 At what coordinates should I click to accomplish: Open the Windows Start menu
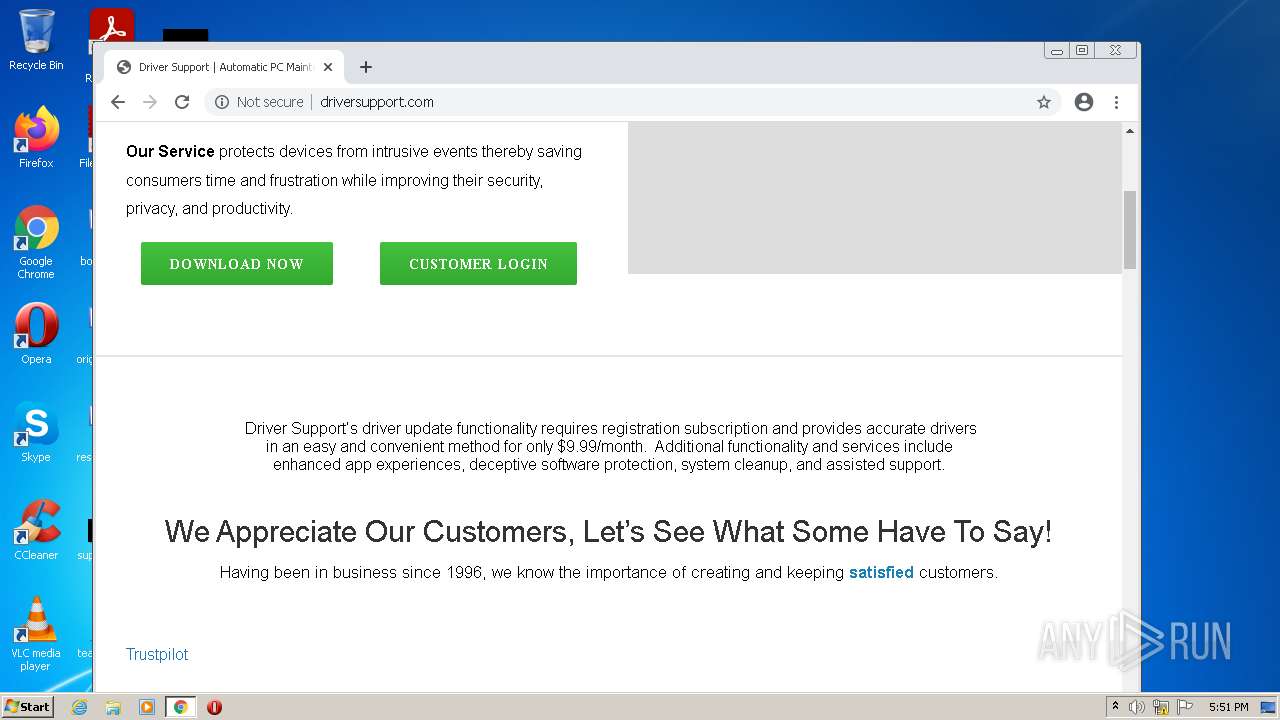[28, 707]
